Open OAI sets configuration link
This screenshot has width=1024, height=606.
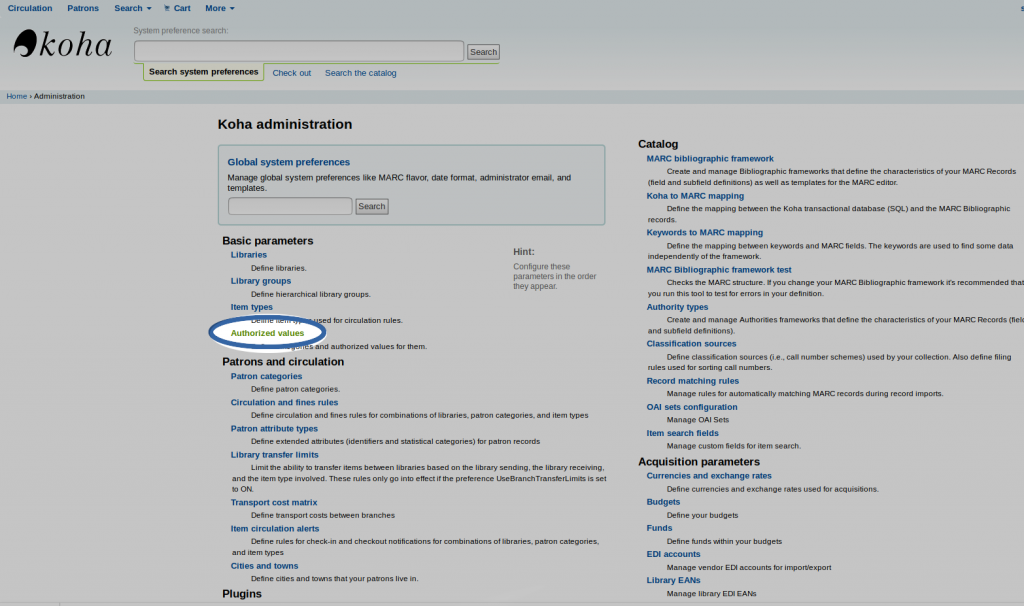(x=692, y=407)
